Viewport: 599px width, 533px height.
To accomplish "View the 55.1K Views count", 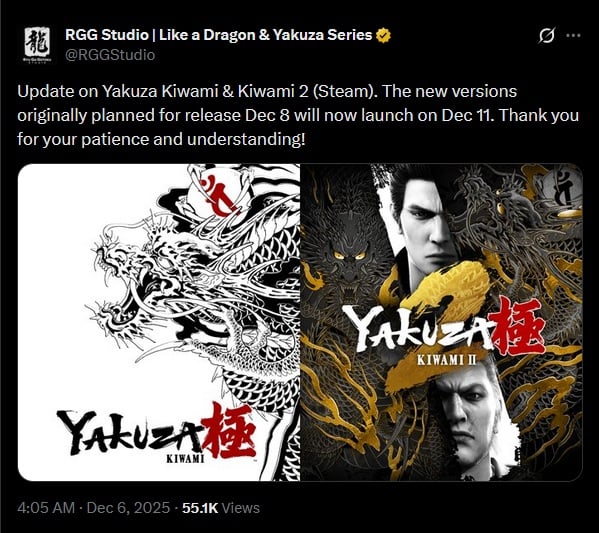I will (x=221, y=508).
